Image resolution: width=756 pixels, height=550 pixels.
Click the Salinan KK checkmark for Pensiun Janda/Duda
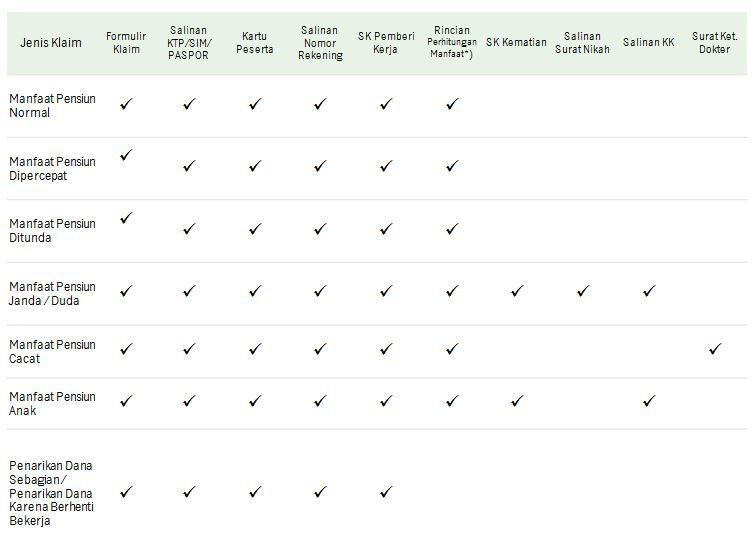(x=649, y=291)
